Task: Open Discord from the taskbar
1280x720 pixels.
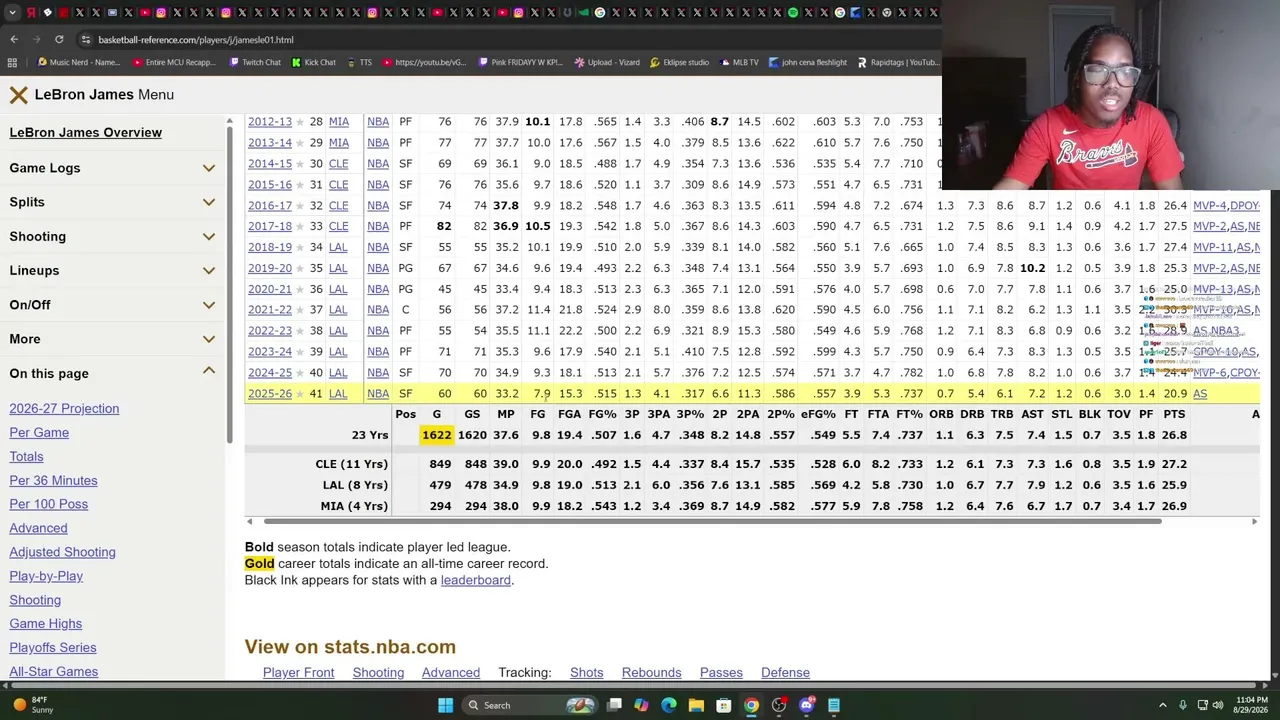Action: (806, 705)
